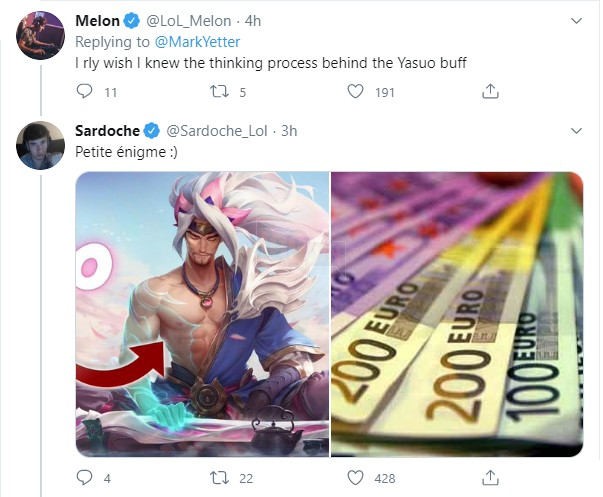Viewport: 603px width, 497px height.
Task: Open Sardoche's profile name link
Action: 107,131
